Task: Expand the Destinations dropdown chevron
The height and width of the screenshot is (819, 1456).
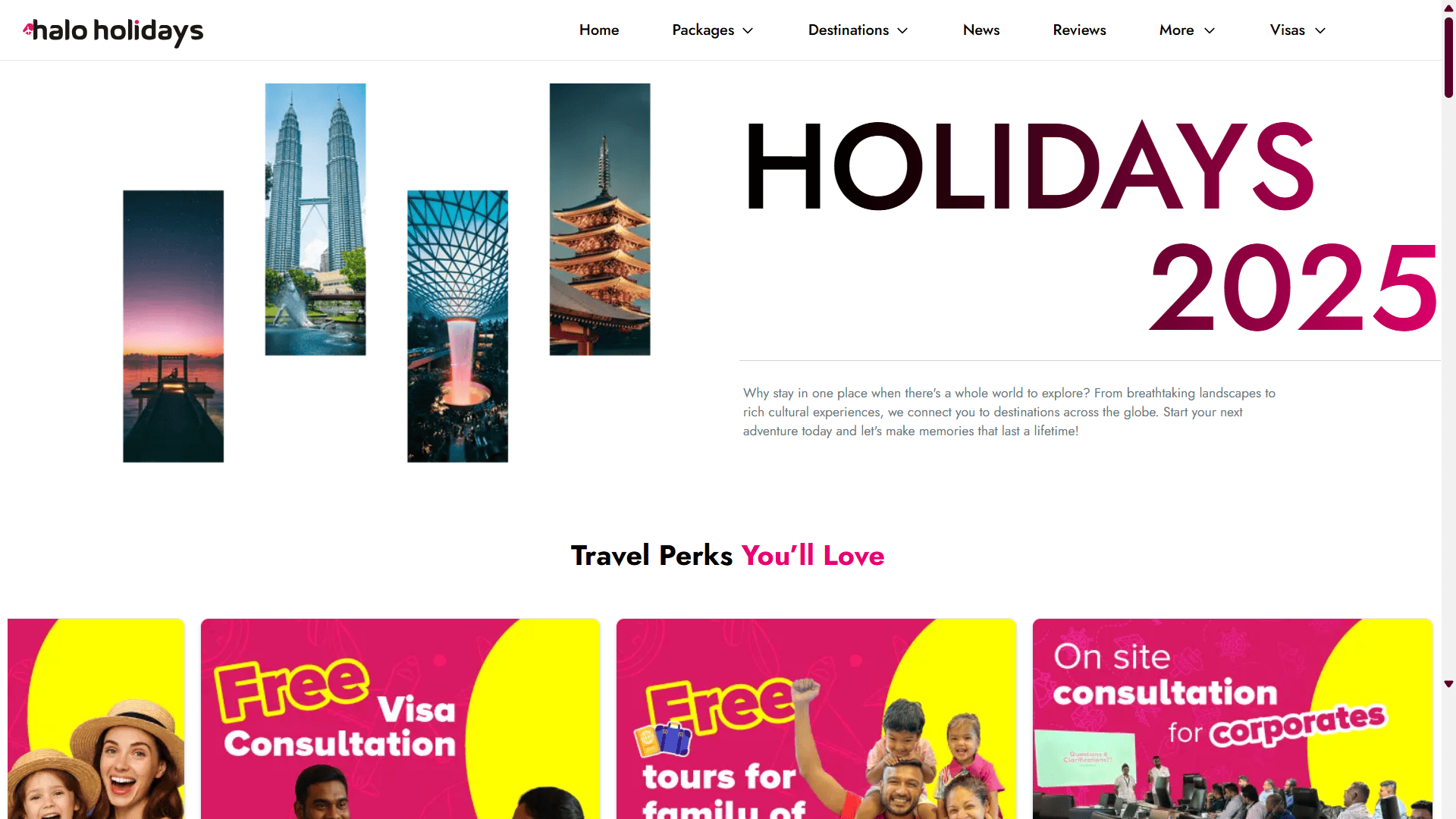Action: pos(902,30)
